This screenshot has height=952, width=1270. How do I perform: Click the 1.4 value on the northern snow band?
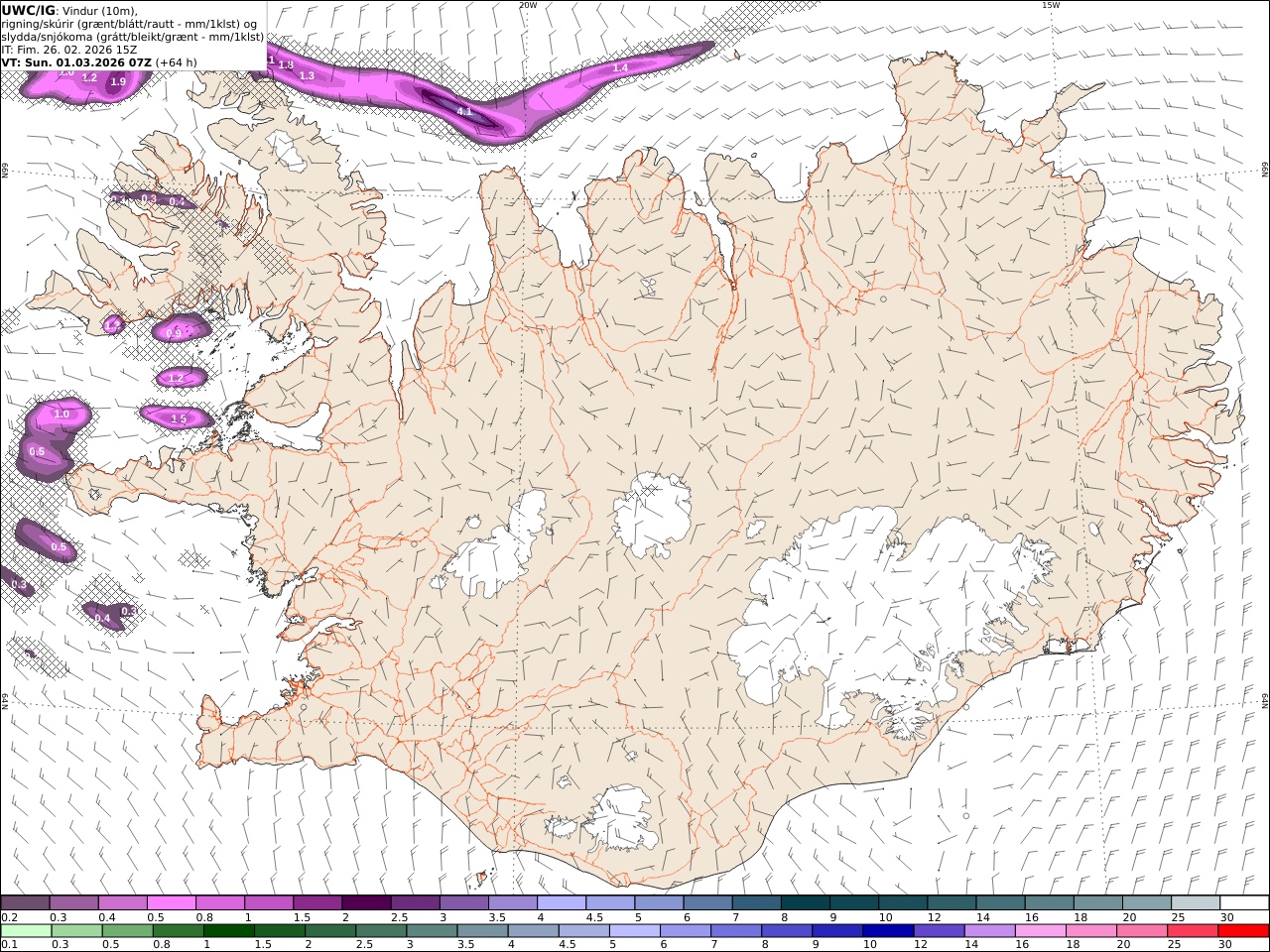click(620, 67)
